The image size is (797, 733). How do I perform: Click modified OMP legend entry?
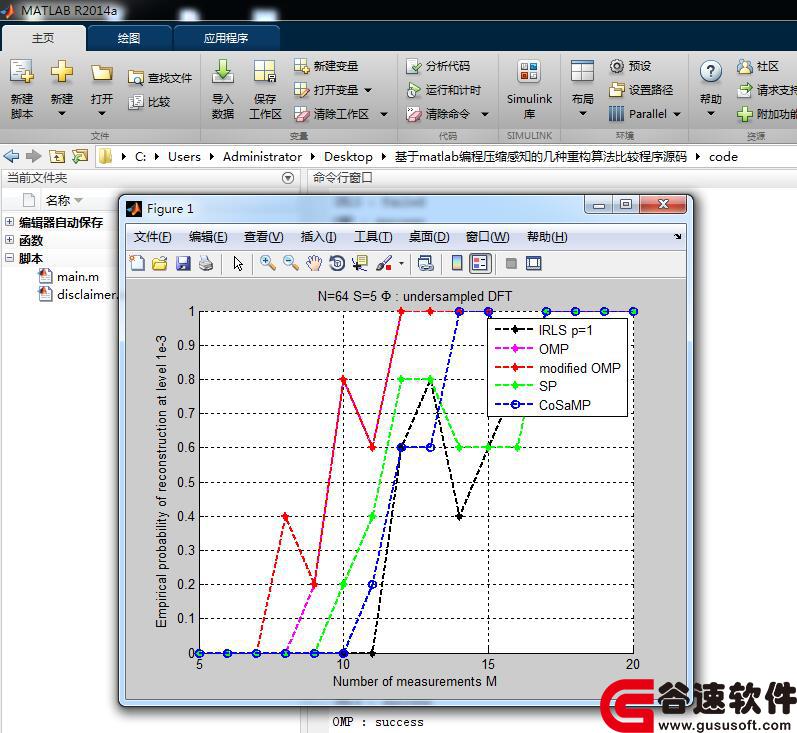pyautogui.click(x=558, y=368)
